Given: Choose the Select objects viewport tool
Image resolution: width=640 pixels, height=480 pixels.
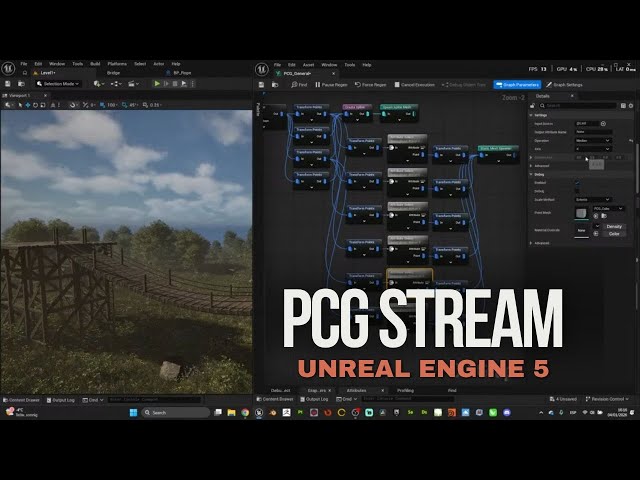Looking at the screenshot, I should coord(20,105).
